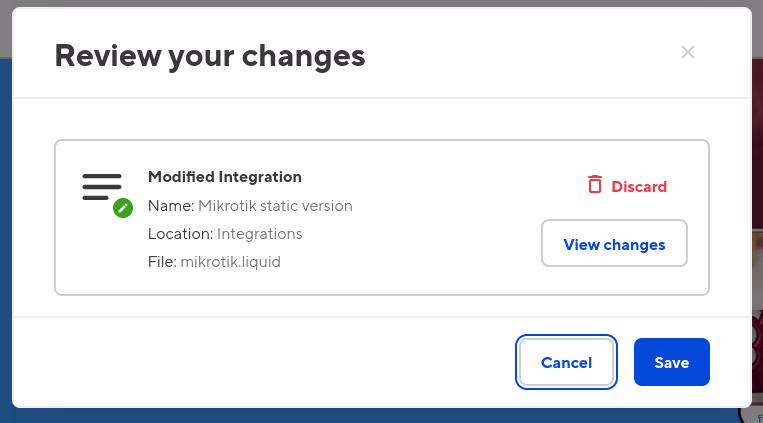Image resolution: width=763 pixels, height=423 pixels.
Task: Close the Review your changes dialog
Action: [x=688, y=52]
